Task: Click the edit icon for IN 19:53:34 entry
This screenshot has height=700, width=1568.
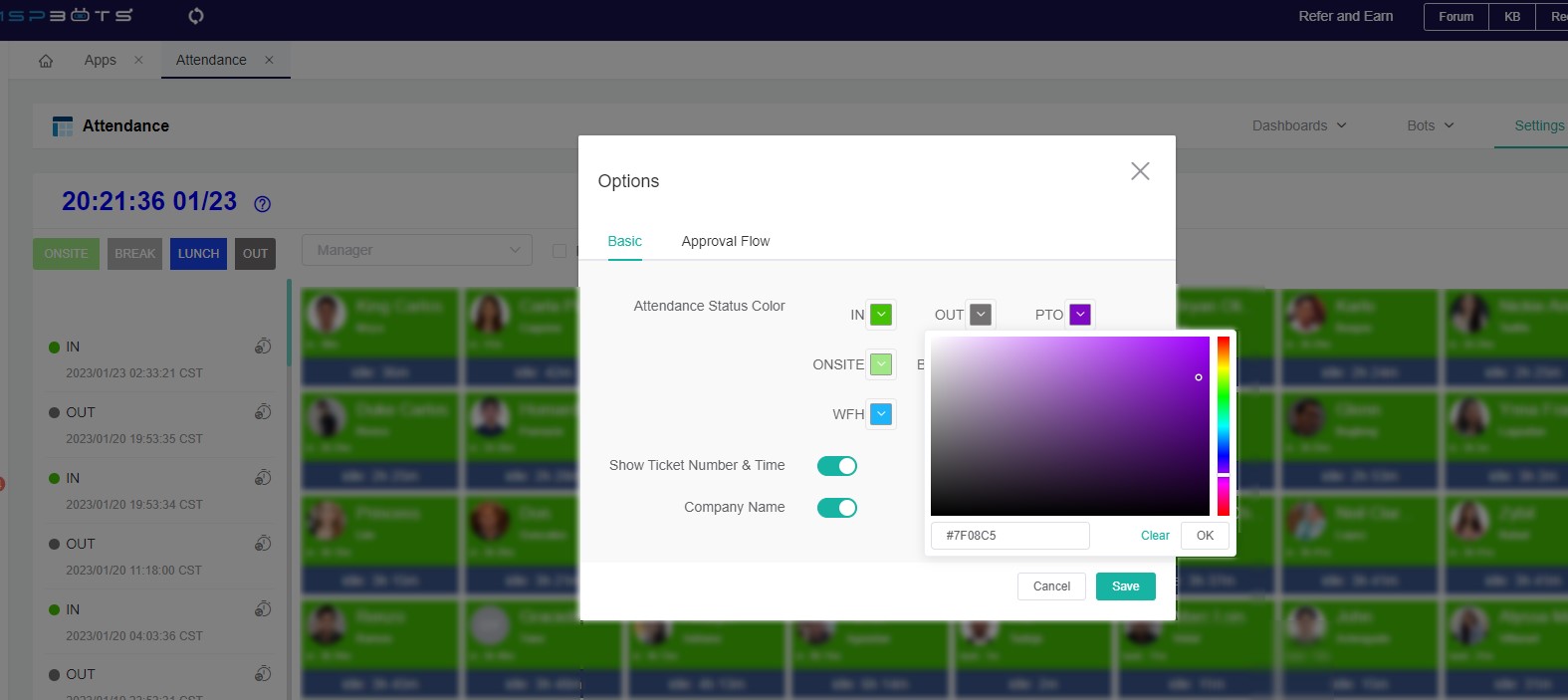Action: tap(263, 477)
